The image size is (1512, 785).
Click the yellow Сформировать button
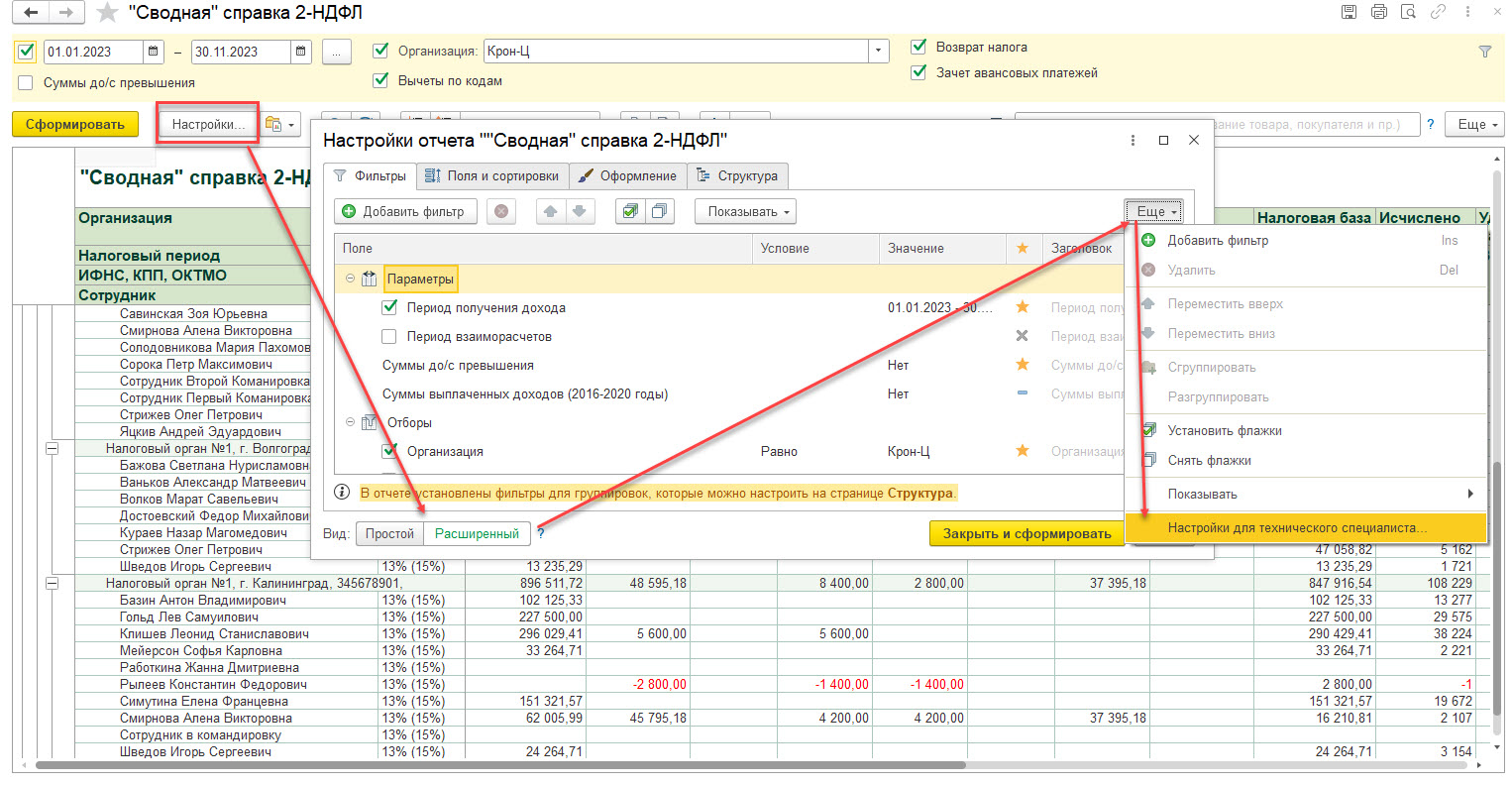coord(75,124)
